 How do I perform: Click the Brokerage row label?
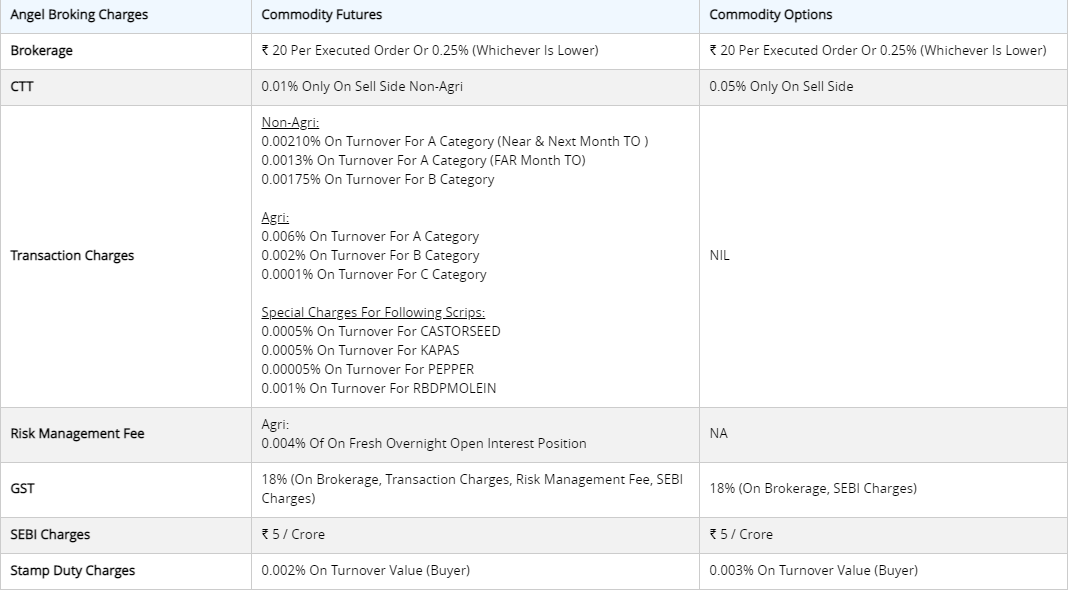pos(41,51)
